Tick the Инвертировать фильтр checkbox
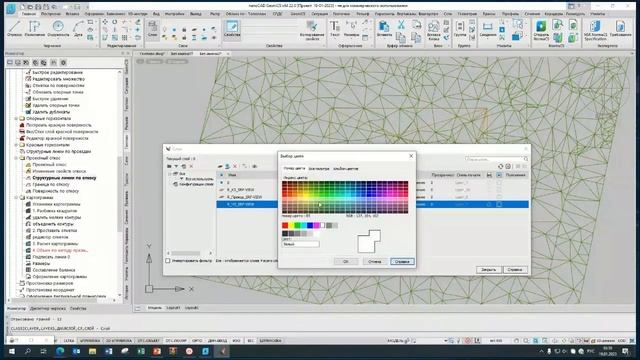Viewport: 640px width, 360px height. [168, 260]
